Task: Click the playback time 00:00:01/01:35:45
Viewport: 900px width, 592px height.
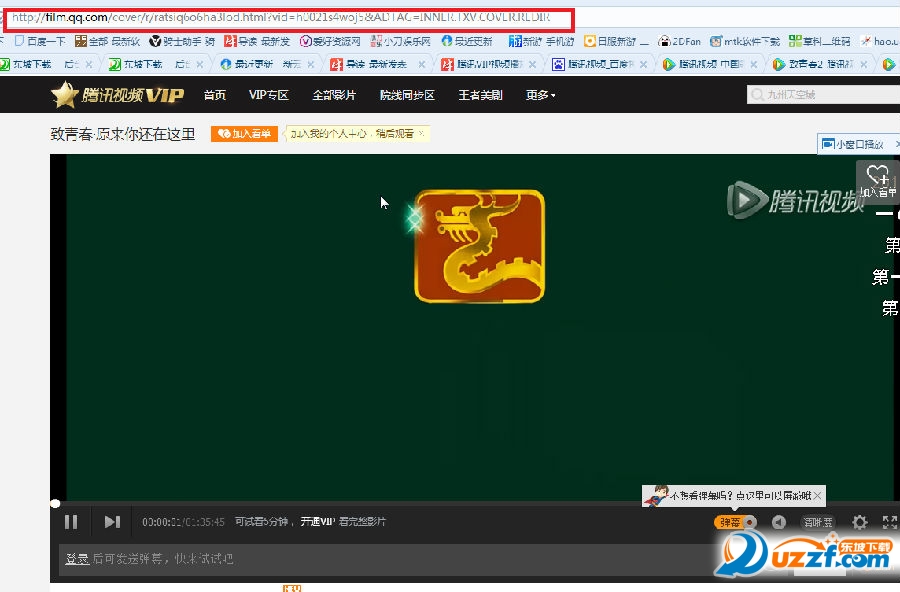Action: [183, 521]
